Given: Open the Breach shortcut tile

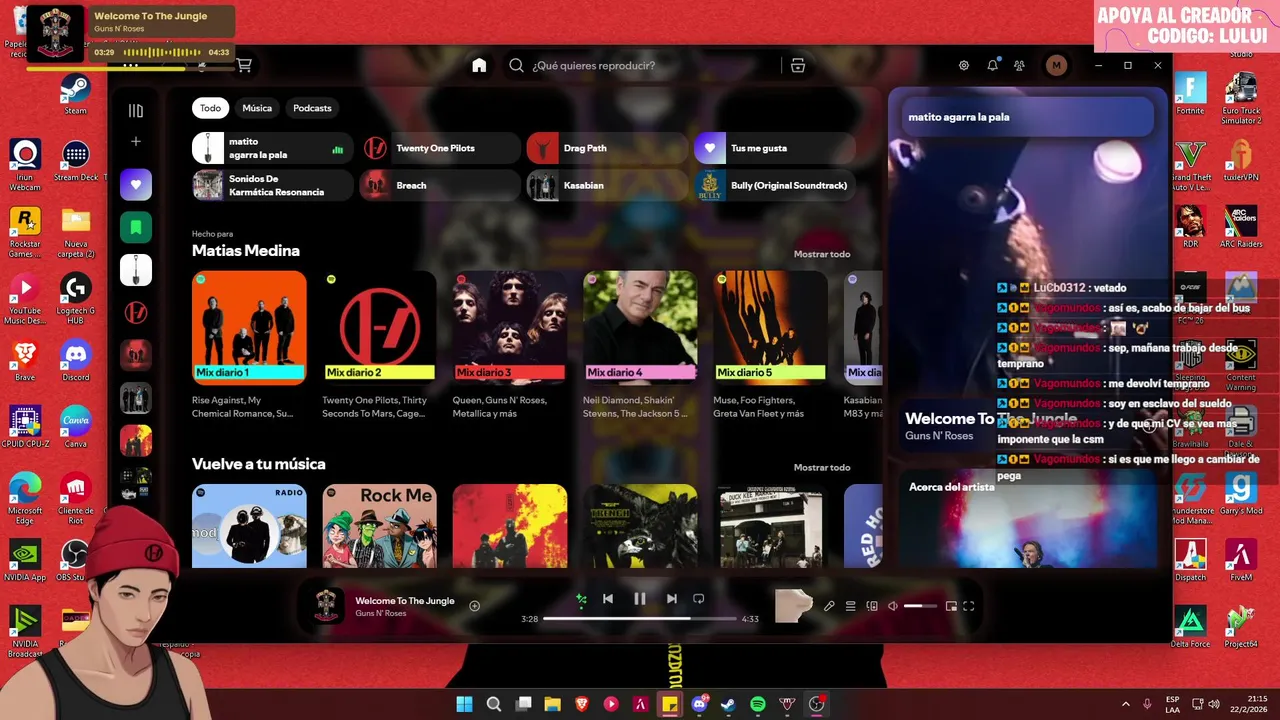Looking at the screenshot, I should click(x=440, y=185).
